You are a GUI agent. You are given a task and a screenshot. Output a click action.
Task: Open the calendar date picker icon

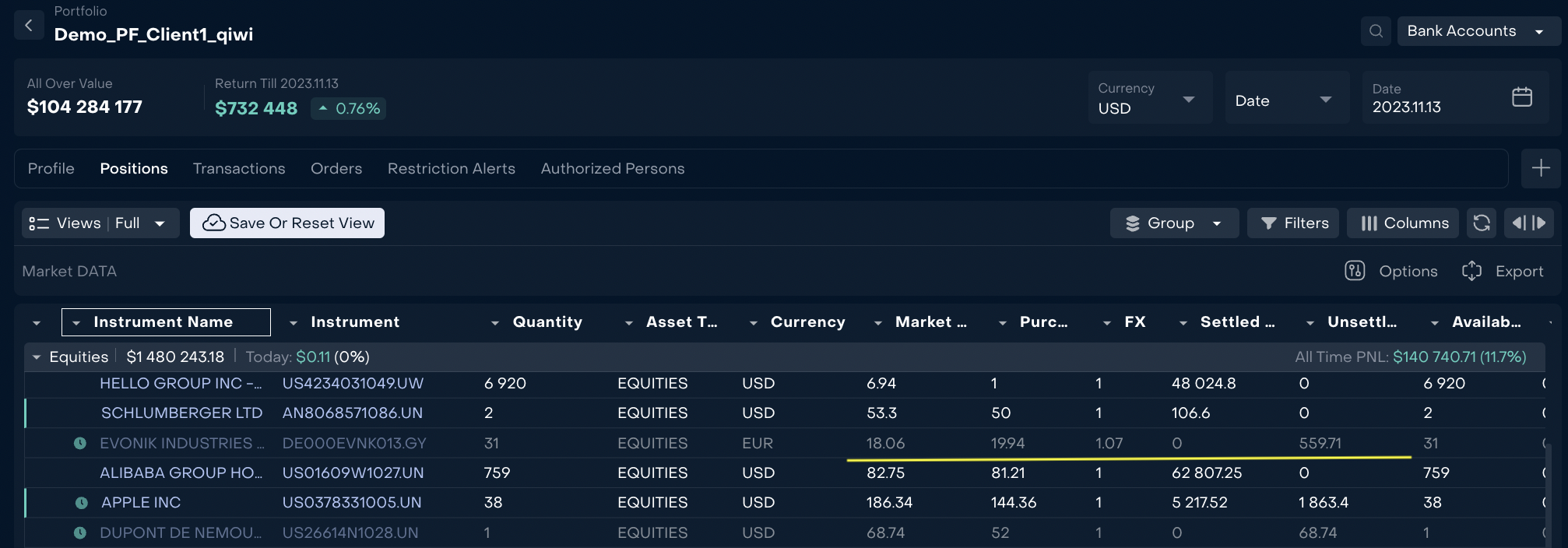tap(1521, 97)
